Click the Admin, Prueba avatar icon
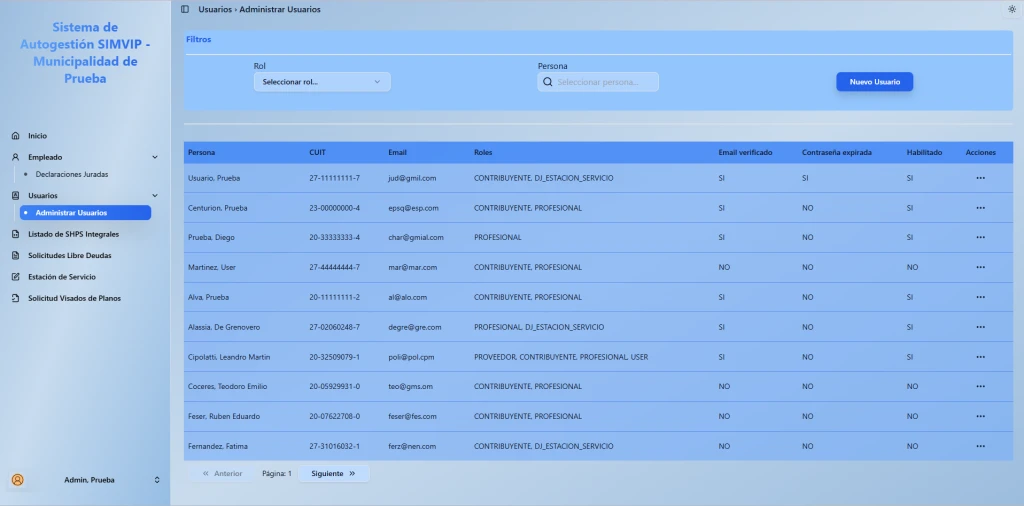1024x506 pixels. tap(18, 480)
